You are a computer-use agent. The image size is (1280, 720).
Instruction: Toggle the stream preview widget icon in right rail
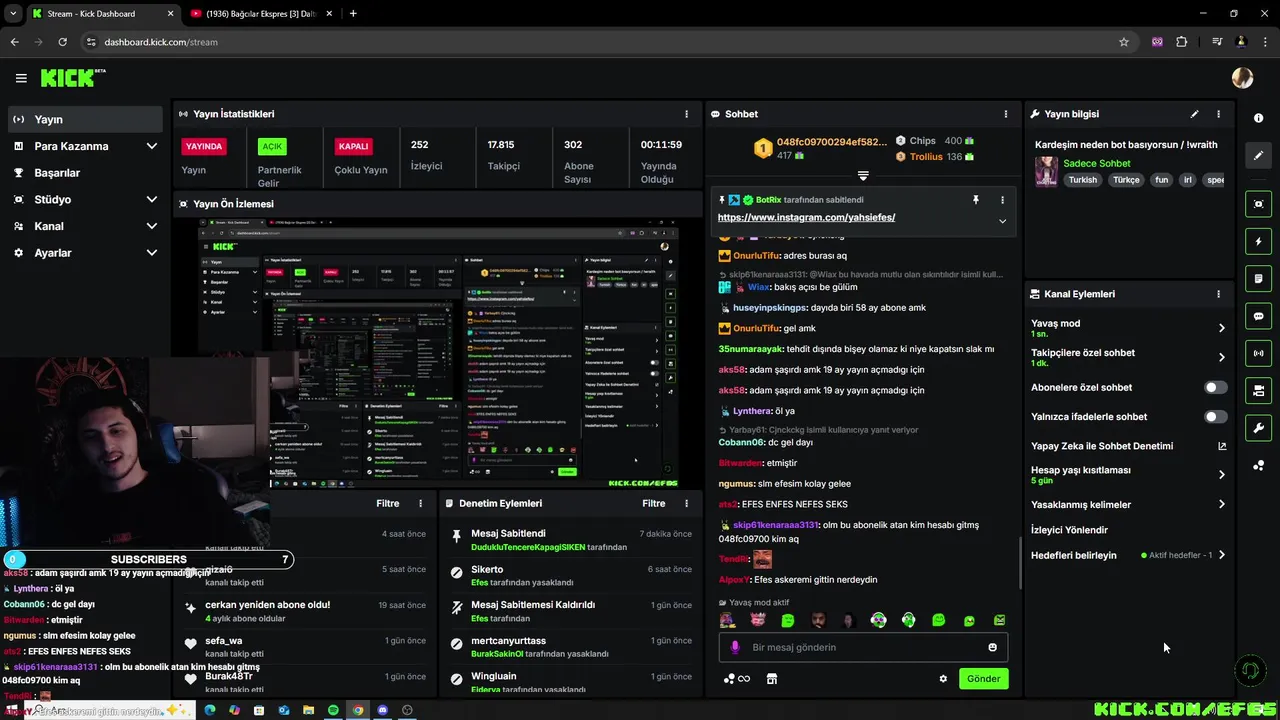click(x=1258, y=204)
